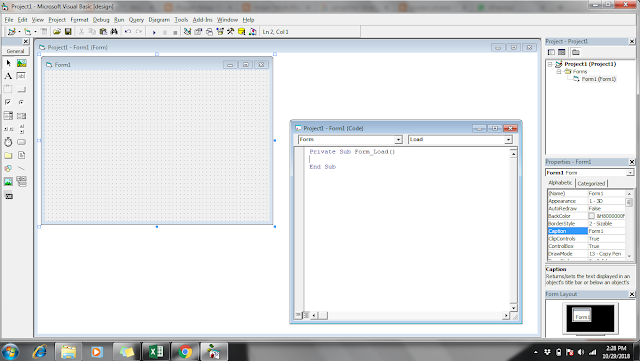Select the FileListBox control tool

click(x=22, y=156)
